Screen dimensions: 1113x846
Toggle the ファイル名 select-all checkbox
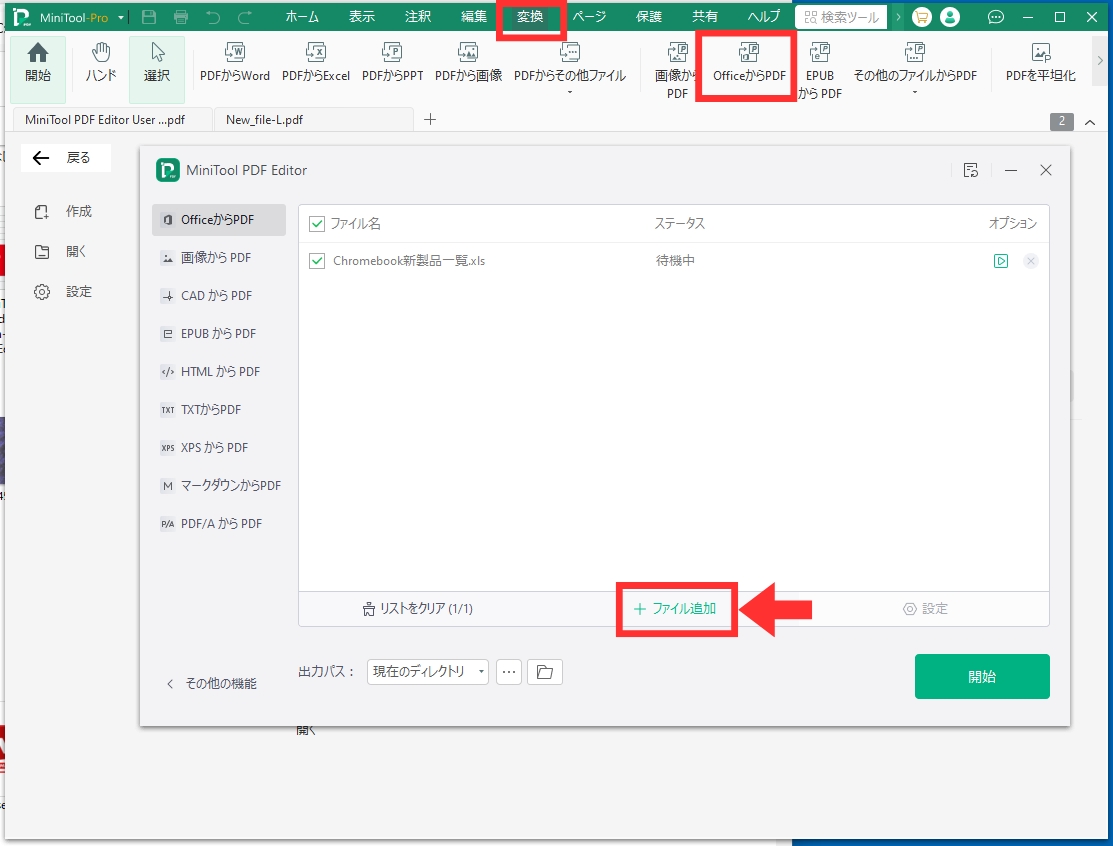point(317,224)
